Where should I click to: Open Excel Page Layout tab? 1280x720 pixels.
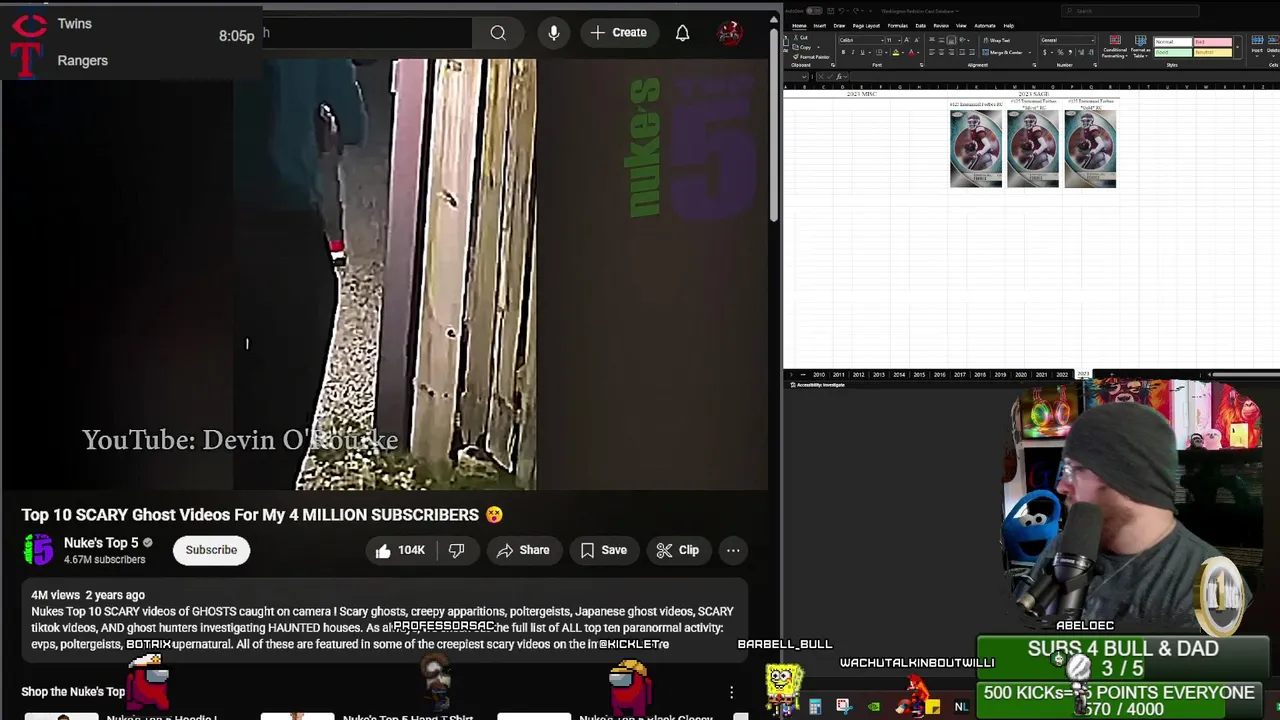866,26
